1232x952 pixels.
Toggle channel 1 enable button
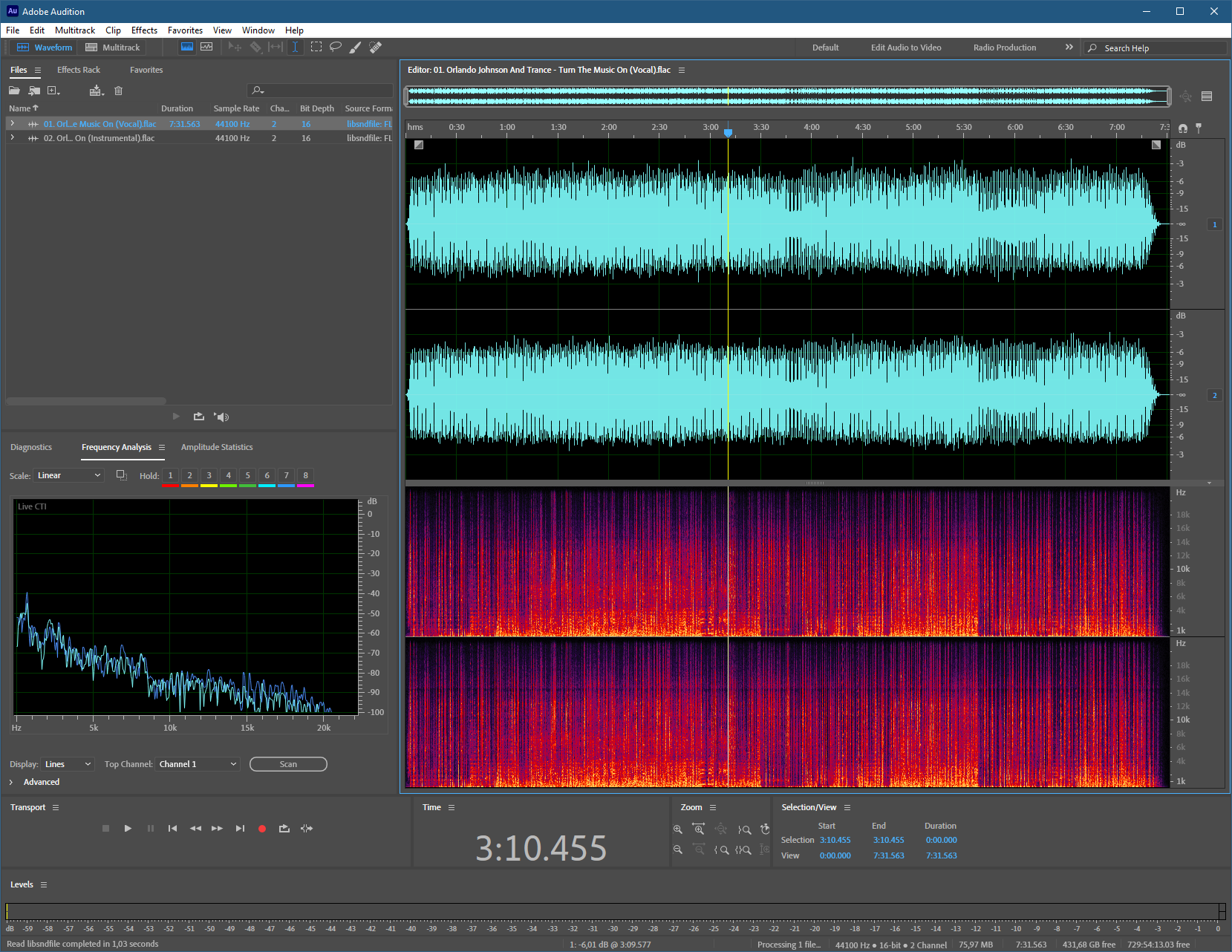1215,224
